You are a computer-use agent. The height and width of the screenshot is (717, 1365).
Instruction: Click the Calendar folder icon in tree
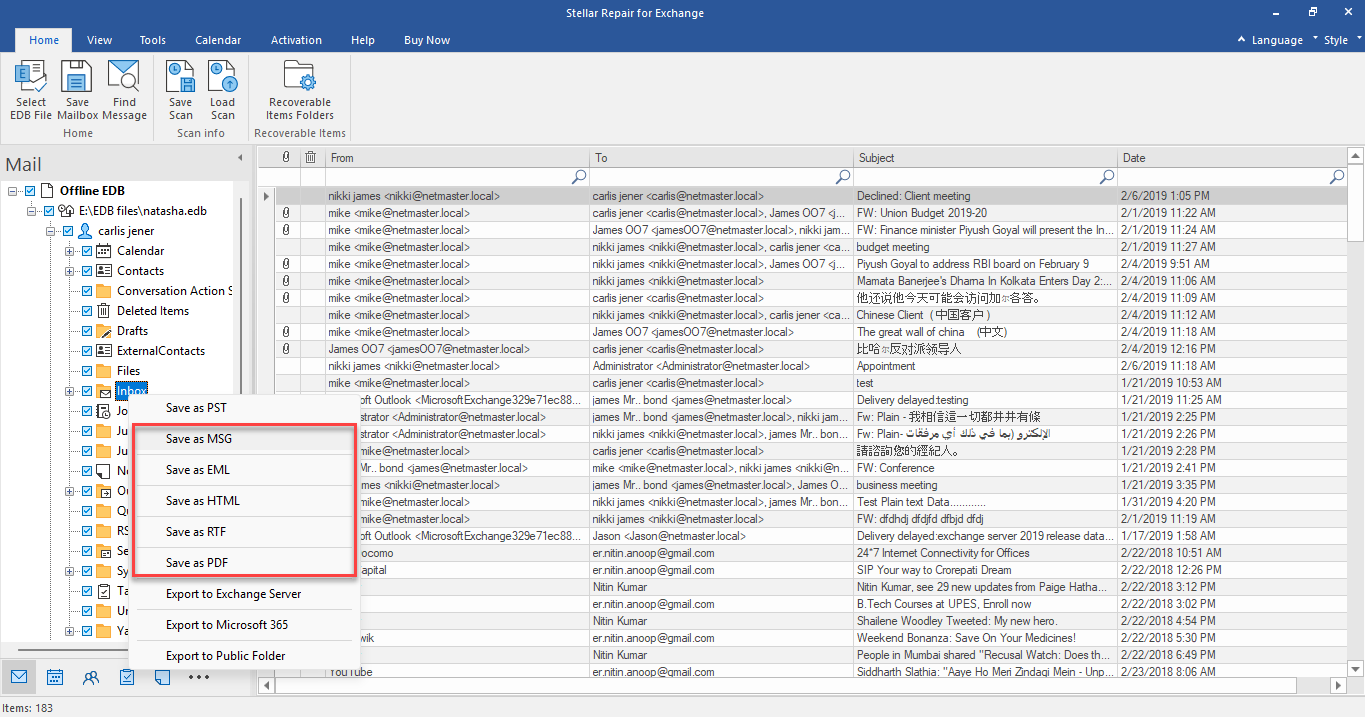pyautogui.click(x=104, y=251)
